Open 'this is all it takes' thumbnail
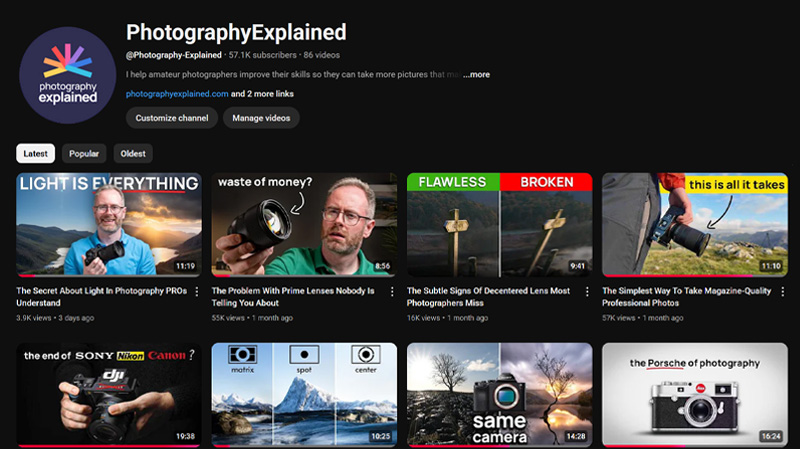The height and width of the screenshot is (449, 800). [694, 225]
